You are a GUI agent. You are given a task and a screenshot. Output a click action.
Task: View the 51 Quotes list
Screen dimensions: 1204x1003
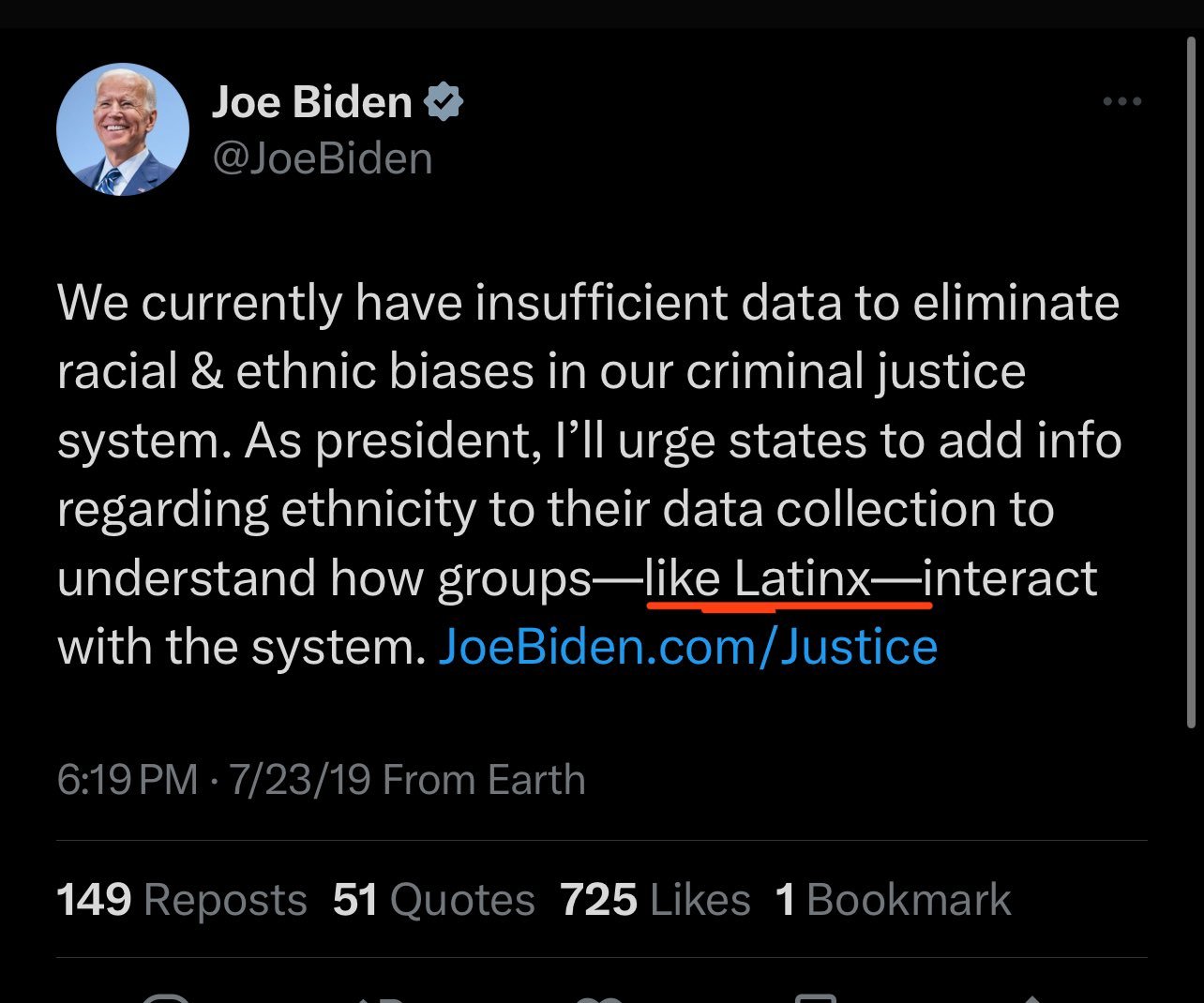[x=433, y=900]
